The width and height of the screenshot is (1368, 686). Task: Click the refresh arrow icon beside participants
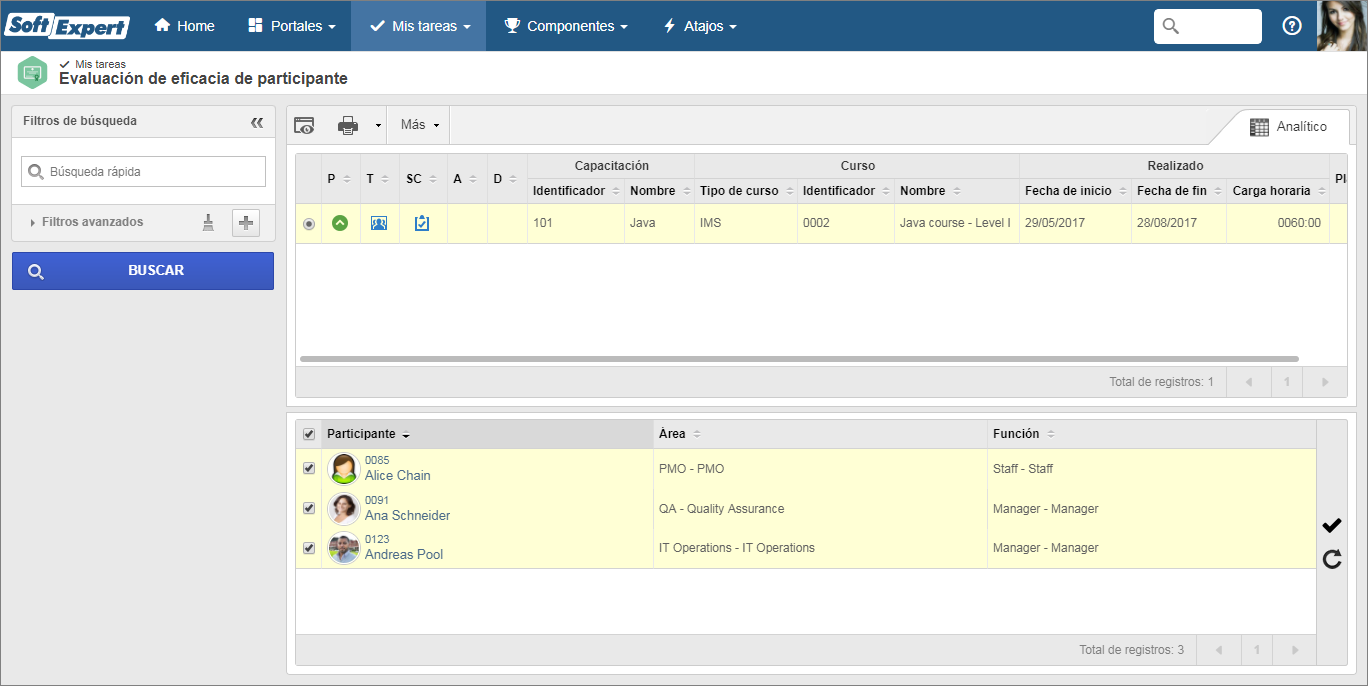click(x=1332, y=559)
